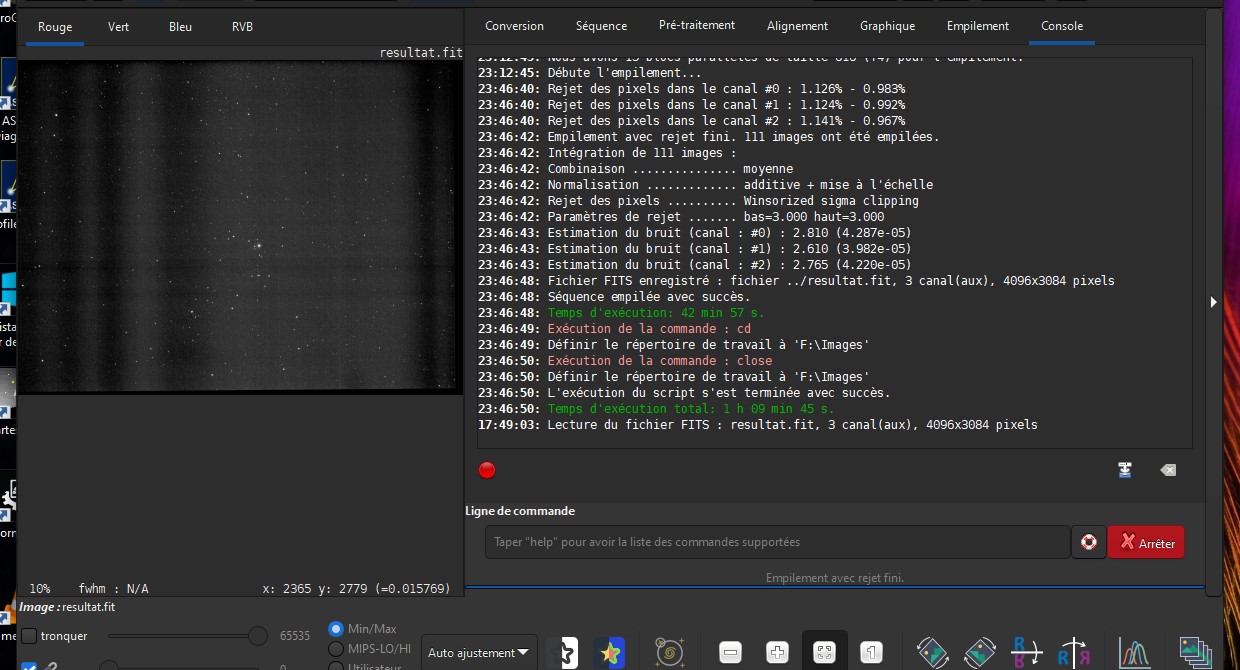Click the 'Exécution de la commande : cd' line
The height and width of the screenshot is (670, 1240).
coord(649,329)
